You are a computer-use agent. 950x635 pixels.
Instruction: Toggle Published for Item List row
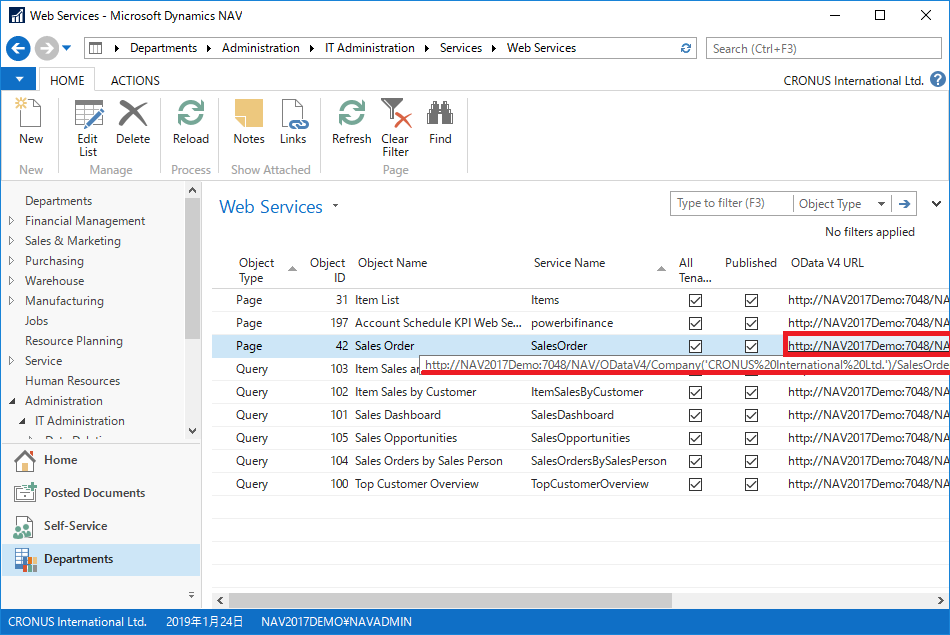click(751, 300)
